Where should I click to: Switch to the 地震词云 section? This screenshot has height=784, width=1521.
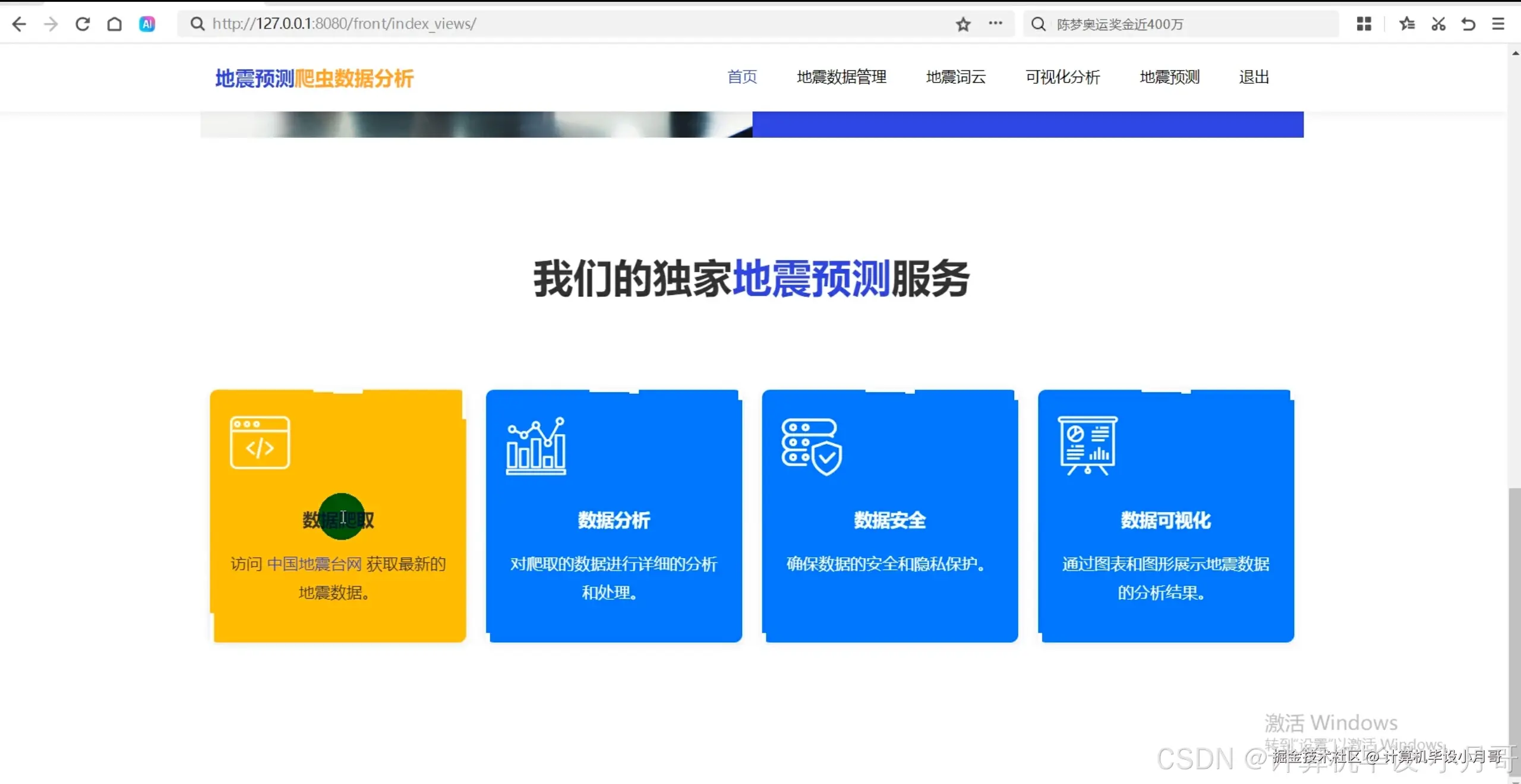click(955, 77)
